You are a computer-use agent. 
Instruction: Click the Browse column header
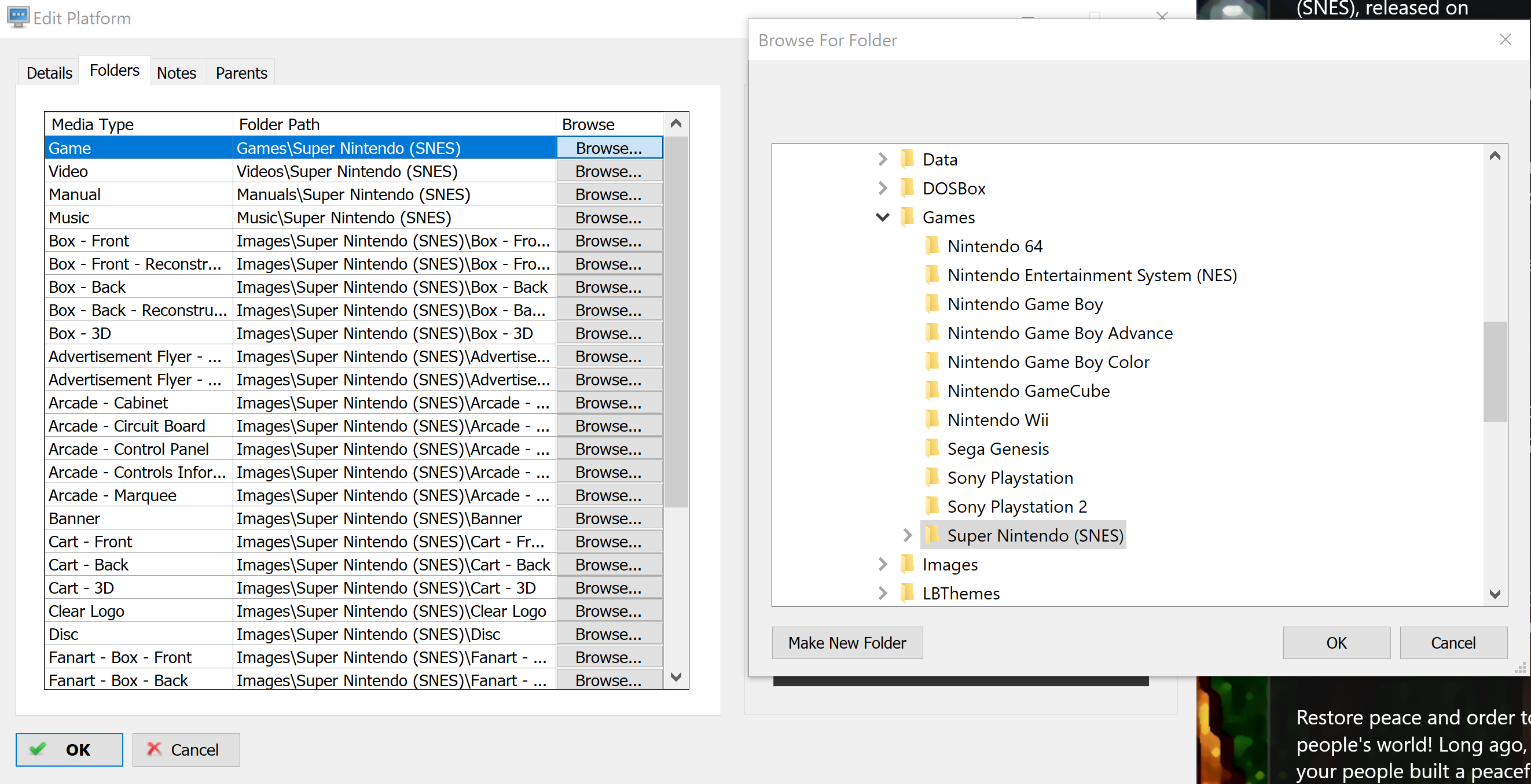click(609, 124)
